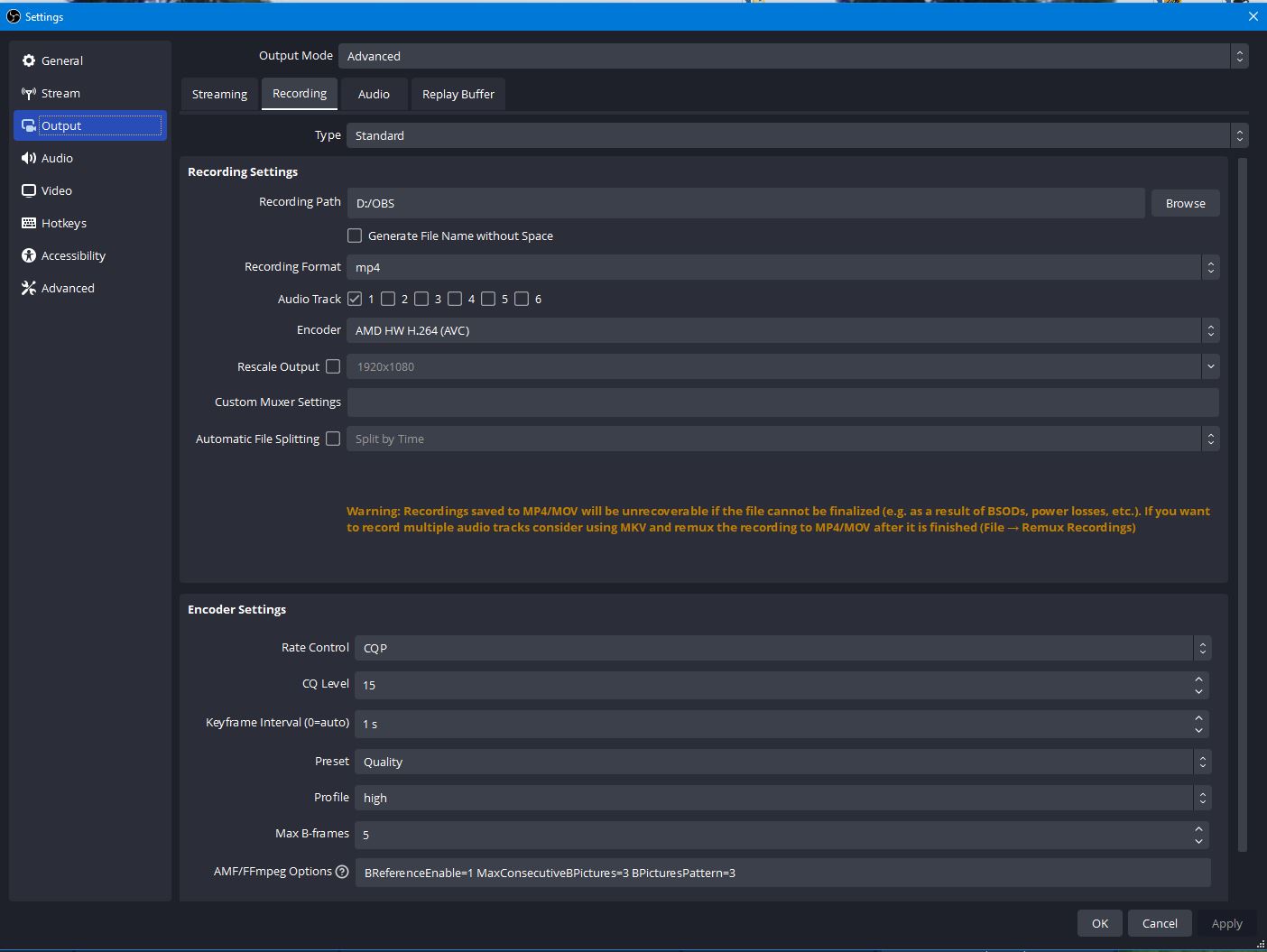Click the Video monitor icon

pyautogui.click(x=29, y=190)
